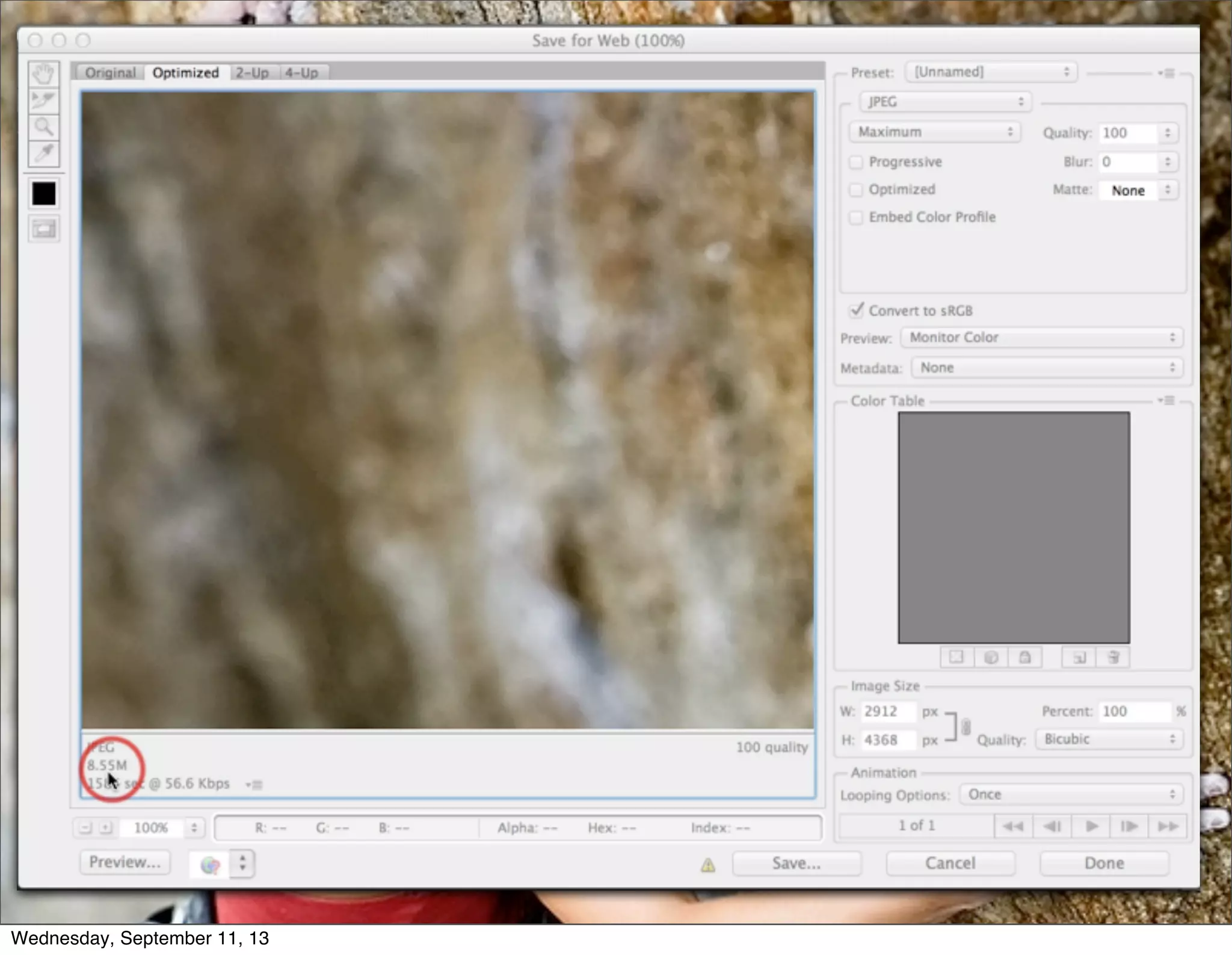Switch to the 2-Up tab
Image resolution: width=1232 pixels, height=955 pixels.
[252, 73]
